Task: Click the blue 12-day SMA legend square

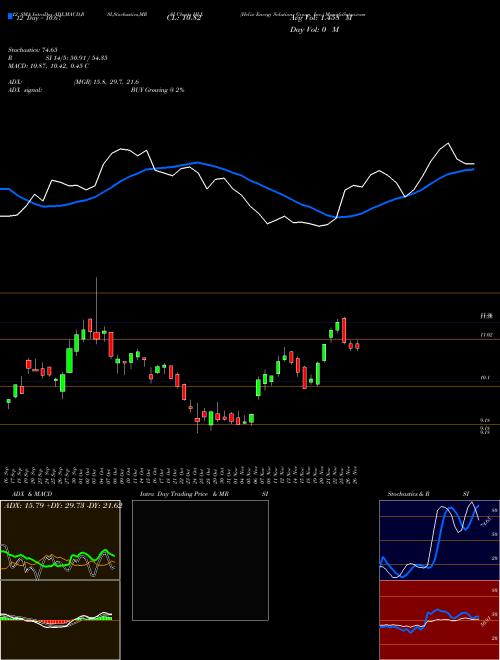Action: pos(11,16)
